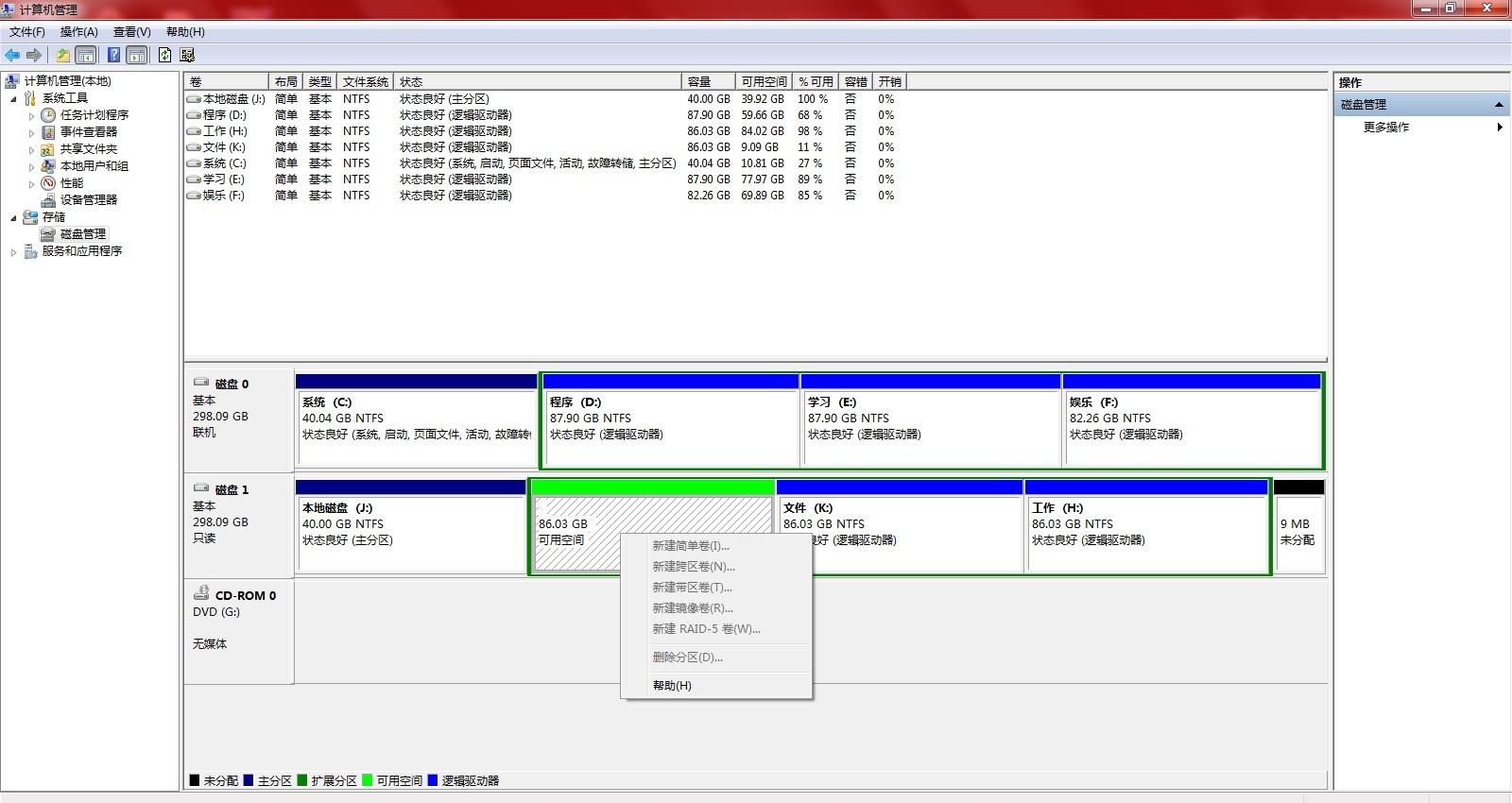Click the 存储 storage icon in tree

(x=30, y=217)
